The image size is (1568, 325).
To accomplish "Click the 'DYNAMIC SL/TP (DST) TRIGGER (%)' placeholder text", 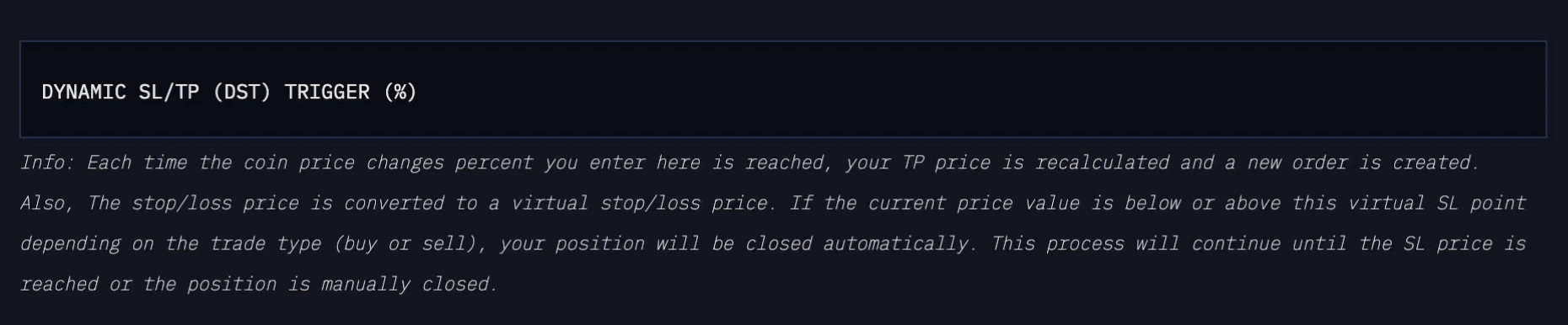I will [229, 92].
